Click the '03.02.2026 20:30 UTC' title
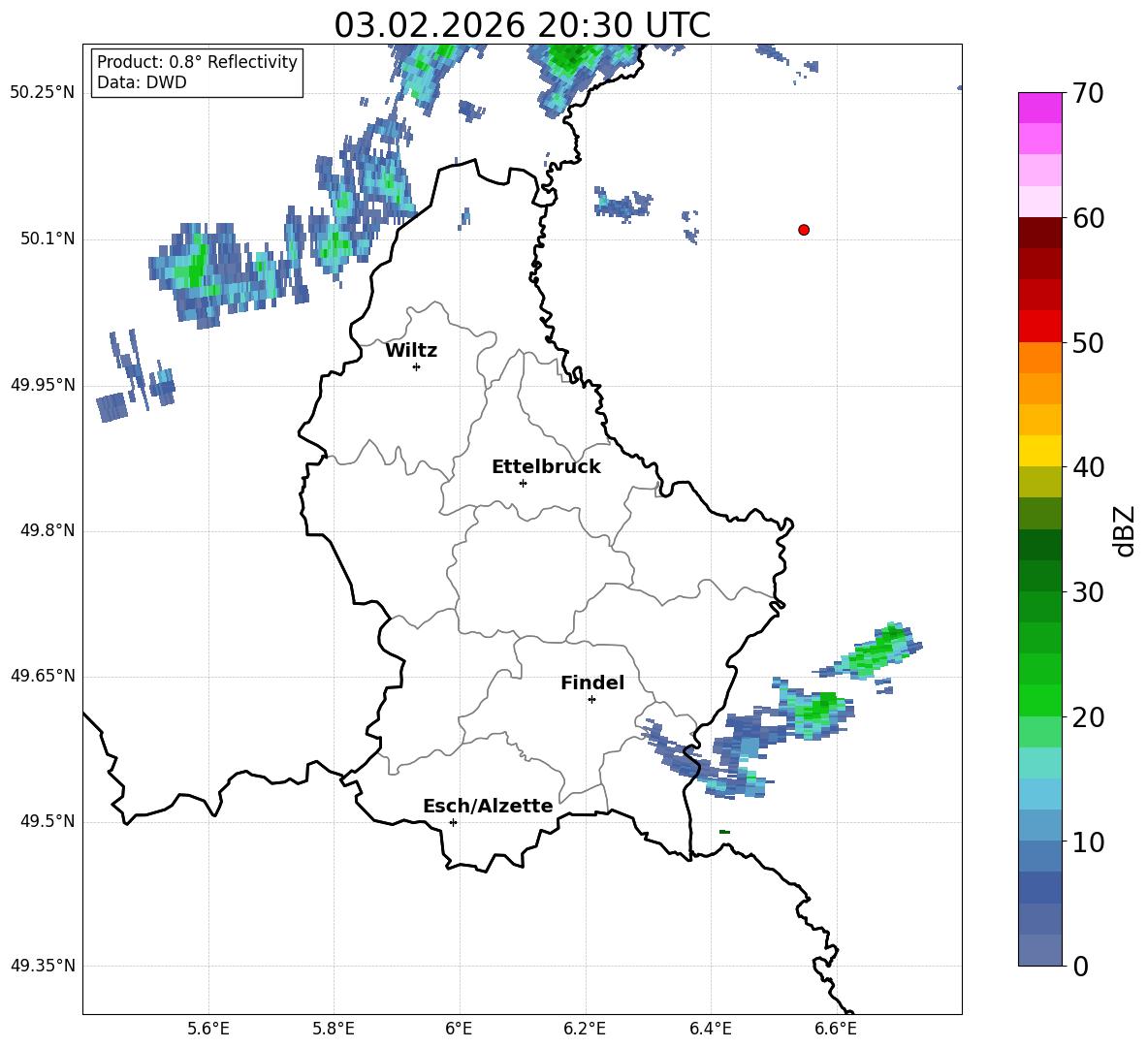This screenshot has height=1048, width=1148. 522,25
